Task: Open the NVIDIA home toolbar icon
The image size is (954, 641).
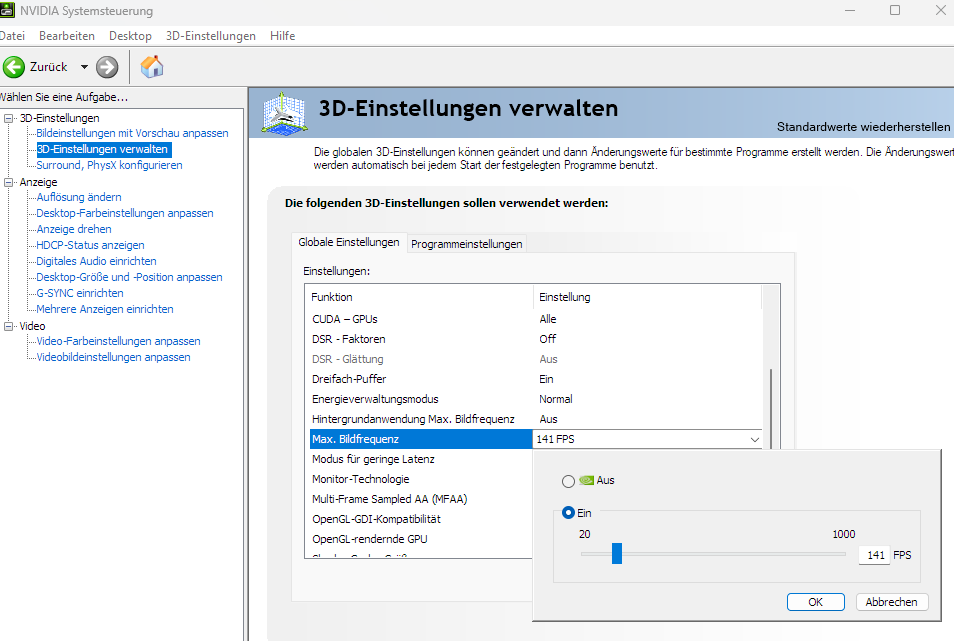Action: pyautogui.click(x=151, y=67)
